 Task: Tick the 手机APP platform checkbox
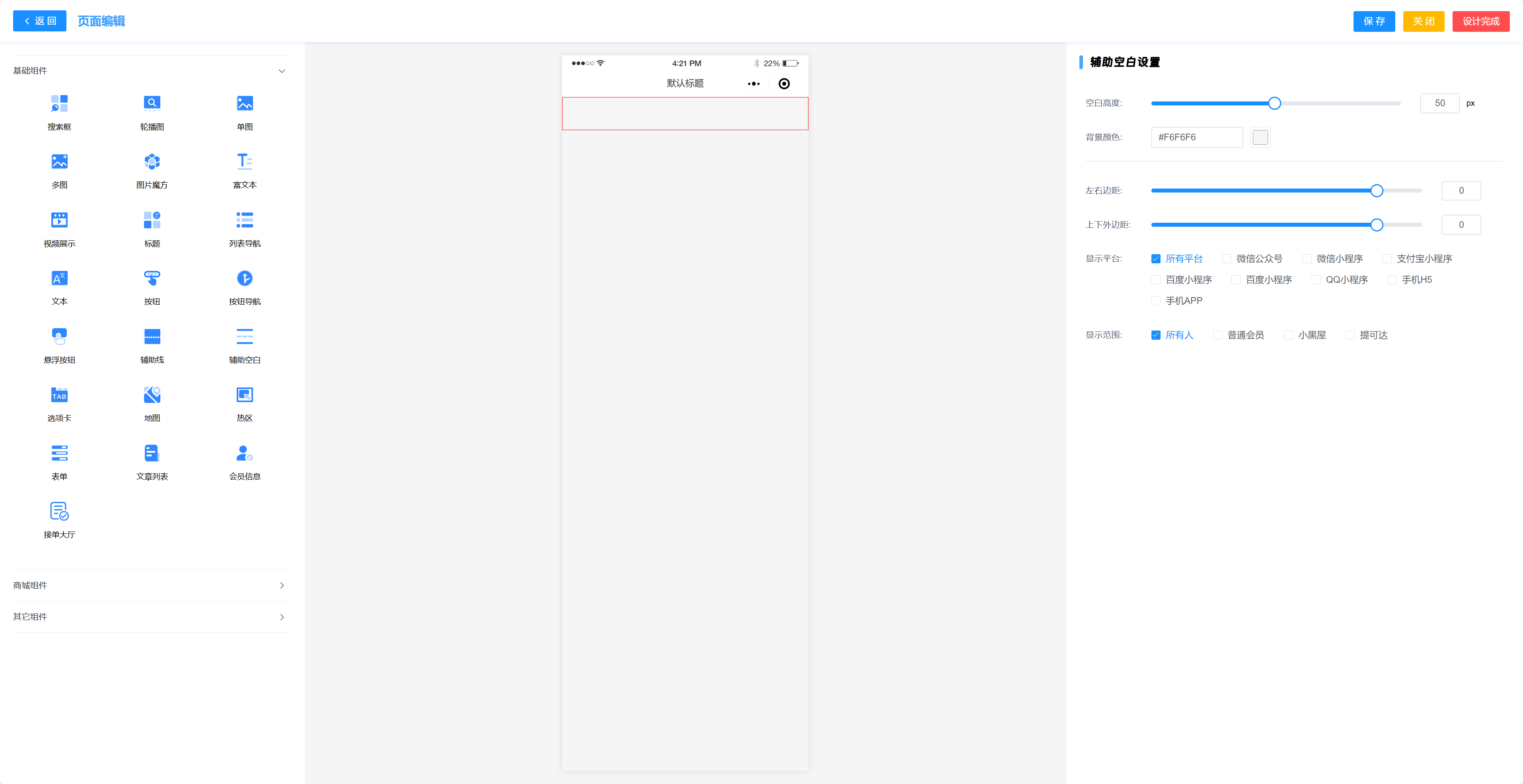1156,301
